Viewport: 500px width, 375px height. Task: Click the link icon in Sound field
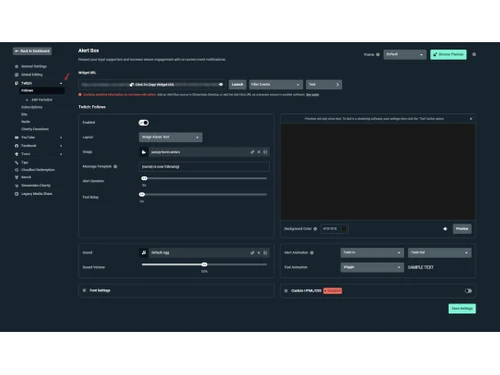pos(252,253)
